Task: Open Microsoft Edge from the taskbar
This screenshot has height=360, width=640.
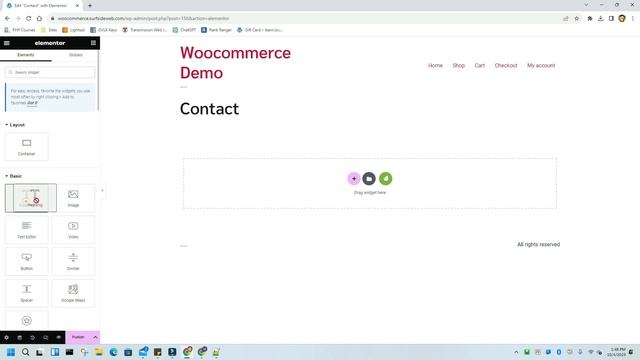Action: pyautogui.click(x=113, y=352)
